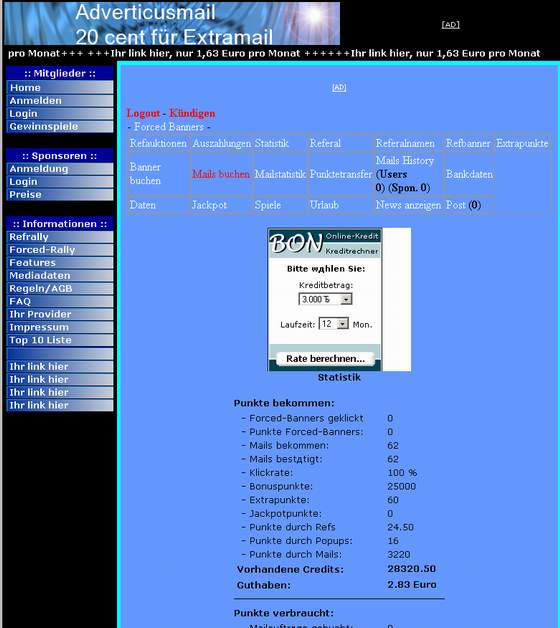Open the Kreditbetrag dropdown arrow
The height and width of the screenshot is (628, 560).
click(346, 299)
